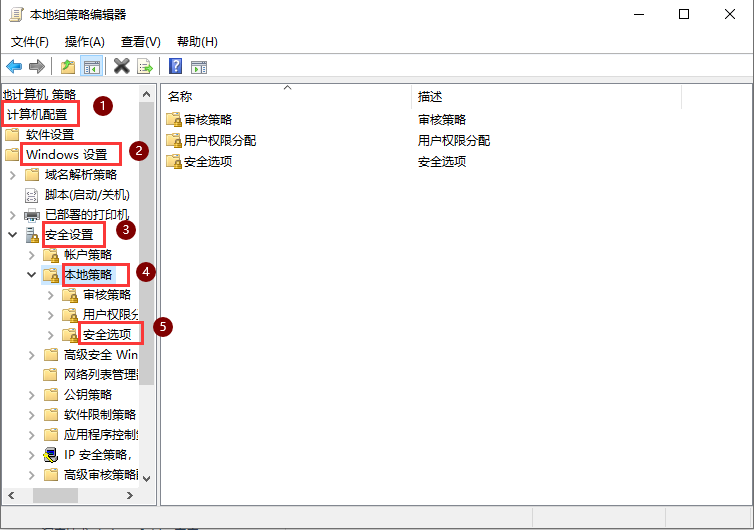Click the Forward arrow toolbar icon
754x530 pixels.
[37, 67]
